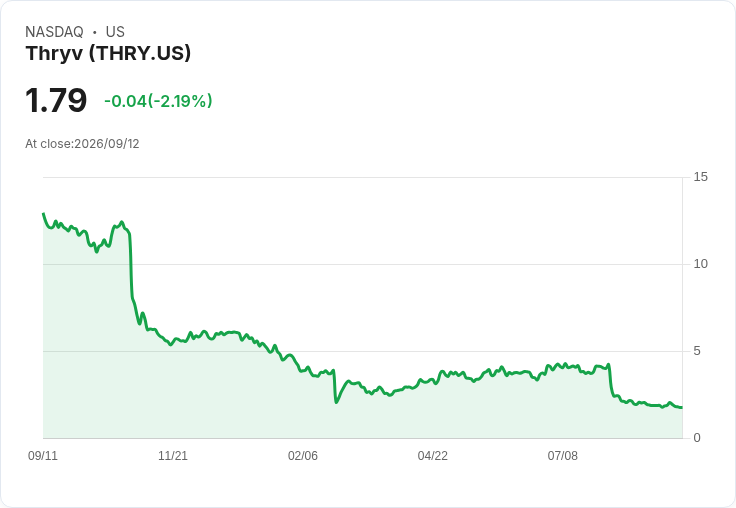Click the 0 value on price axis
736x508 pixels.
pyautogui.click(x=697, y=438)
